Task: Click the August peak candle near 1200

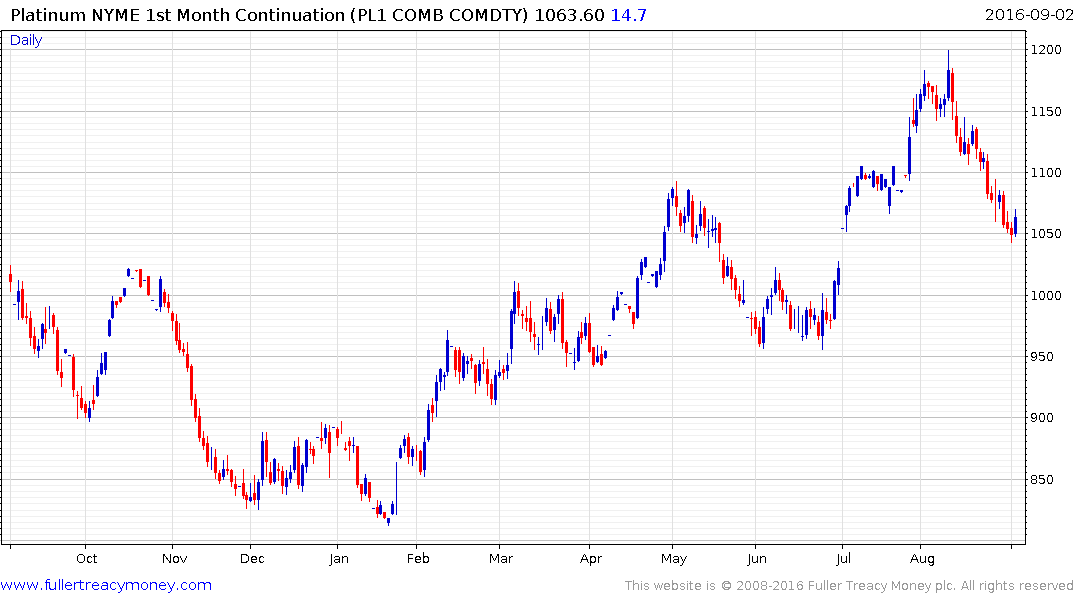Action: point(948,75)
